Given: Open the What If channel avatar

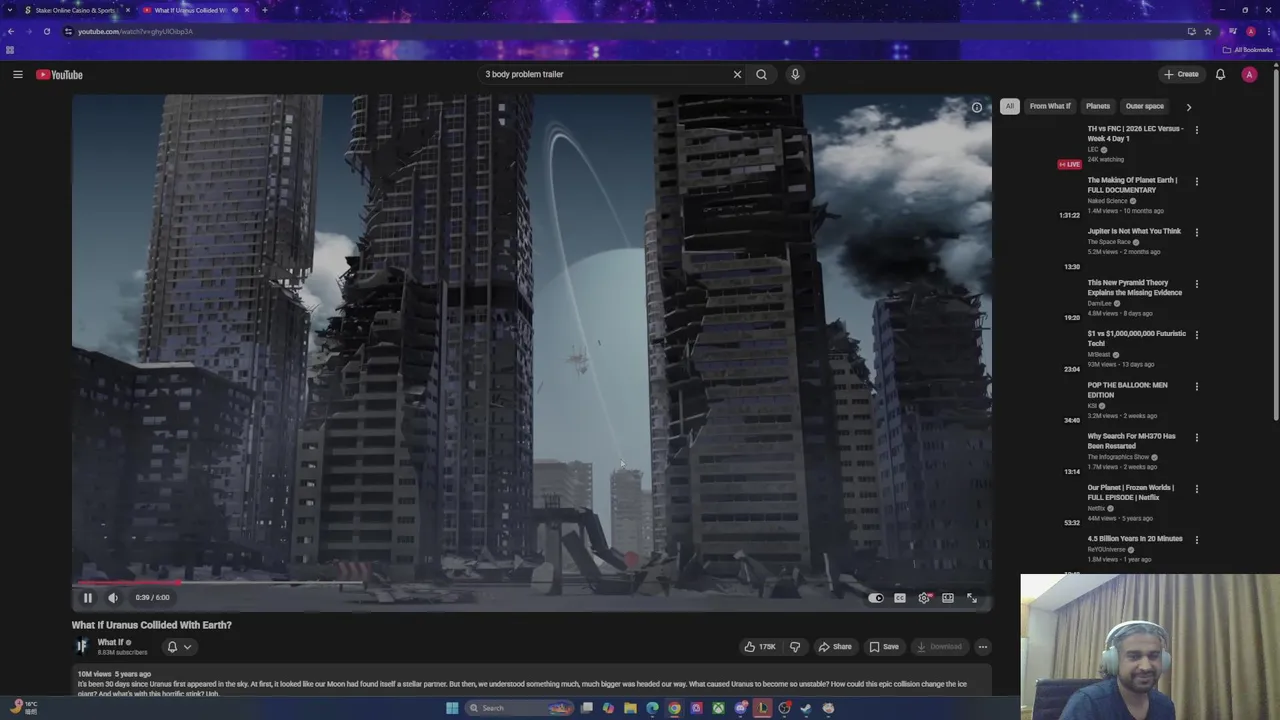Looking at the screenshot, I should coord(82,647).
